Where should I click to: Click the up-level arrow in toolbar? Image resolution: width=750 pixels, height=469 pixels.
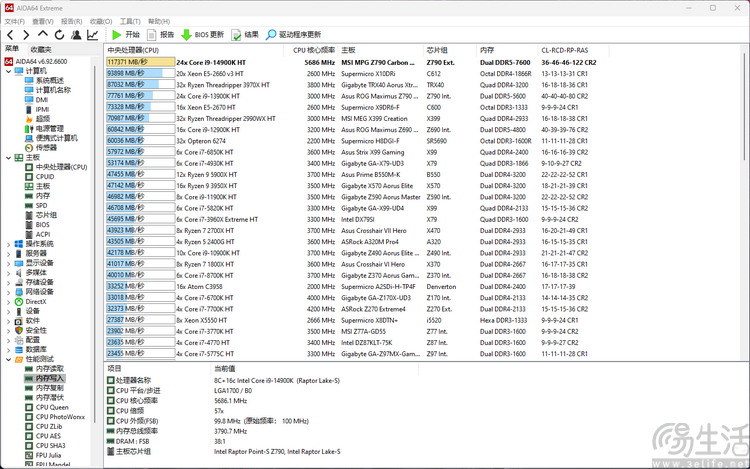(41, 35)
